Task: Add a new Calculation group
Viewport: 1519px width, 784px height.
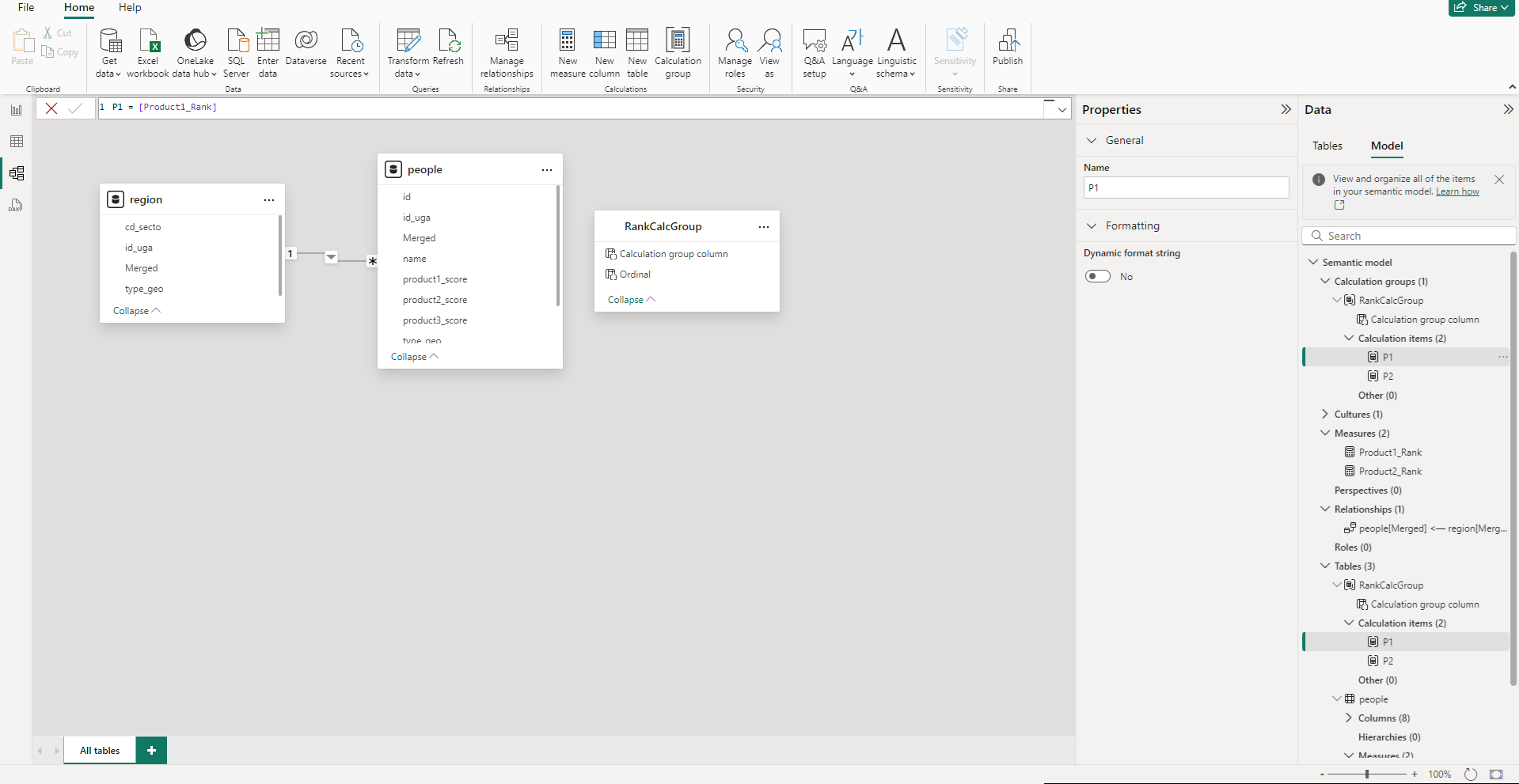Action: [x=678, y=52]
